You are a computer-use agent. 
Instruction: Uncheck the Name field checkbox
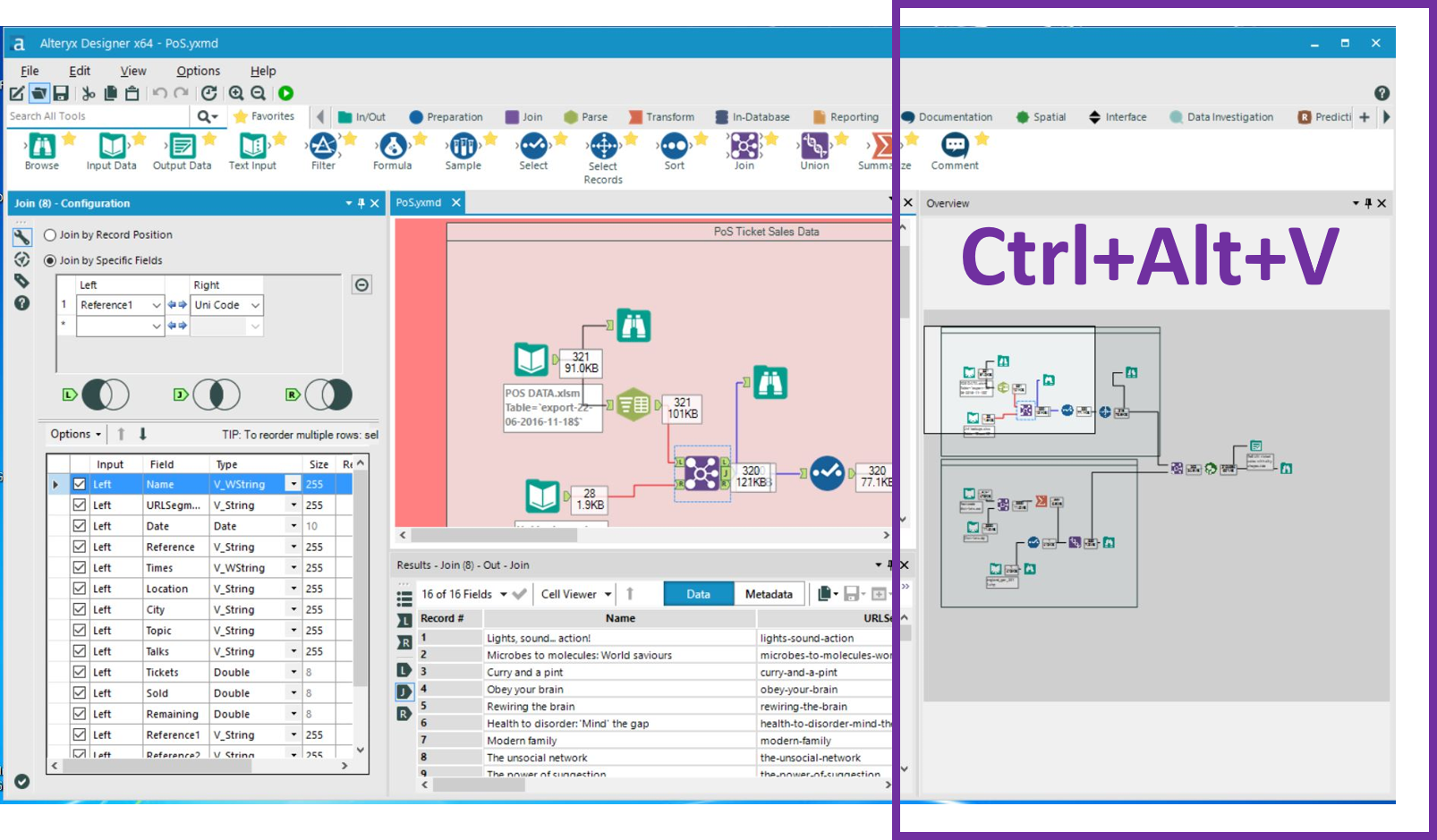[x=80, y=484]
